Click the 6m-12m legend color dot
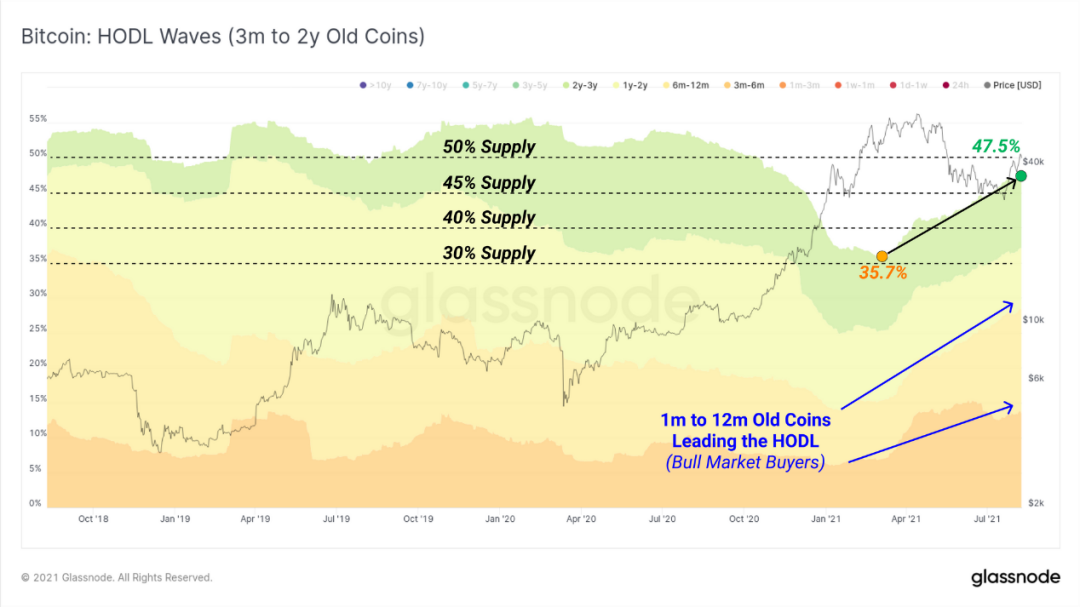 (666, 85)
